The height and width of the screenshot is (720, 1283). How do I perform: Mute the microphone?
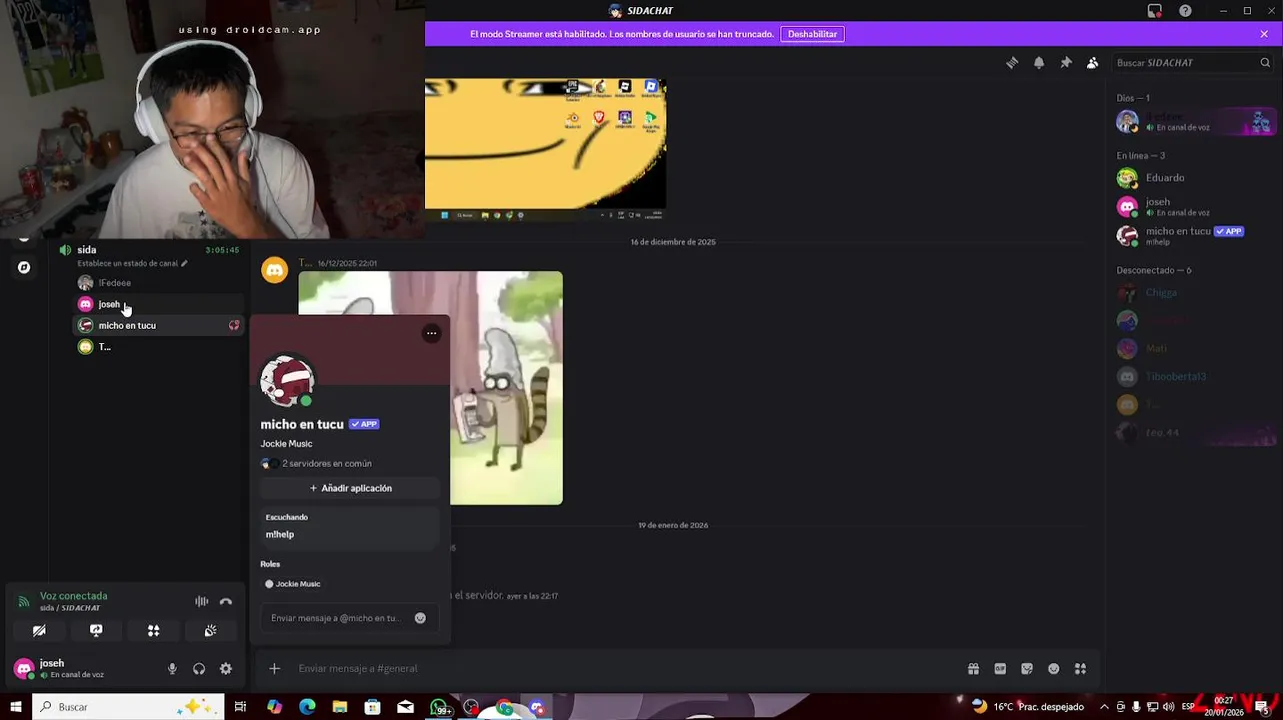172,669
